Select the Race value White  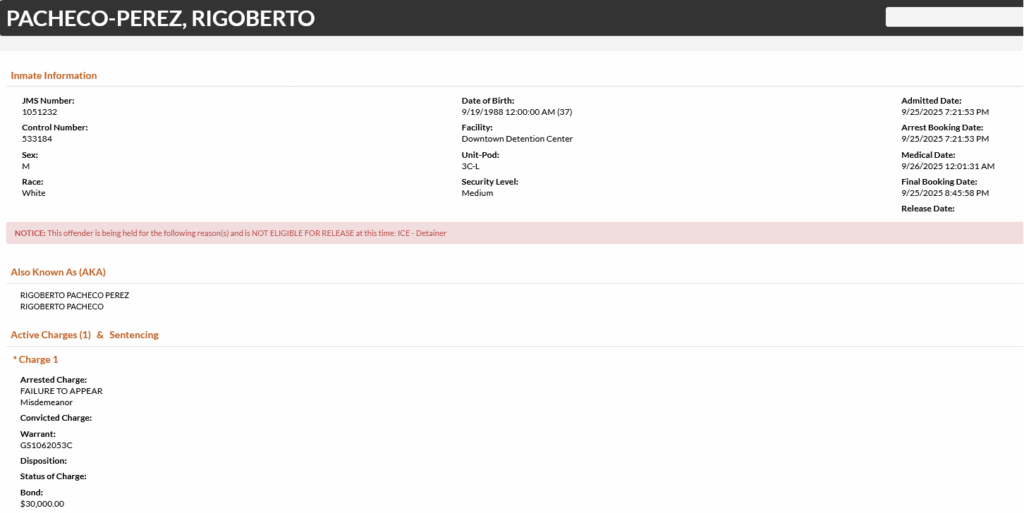point(34,193)
